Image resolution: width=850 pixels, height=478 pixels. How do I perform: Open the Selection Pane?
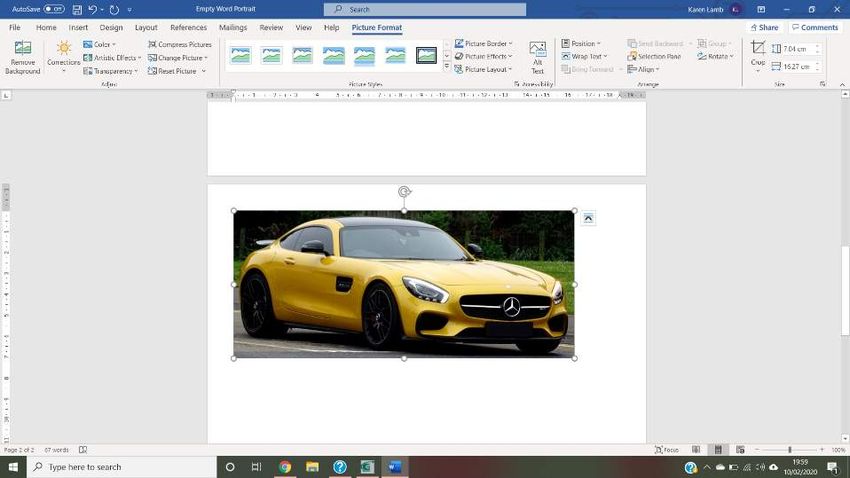coord(654,56)
